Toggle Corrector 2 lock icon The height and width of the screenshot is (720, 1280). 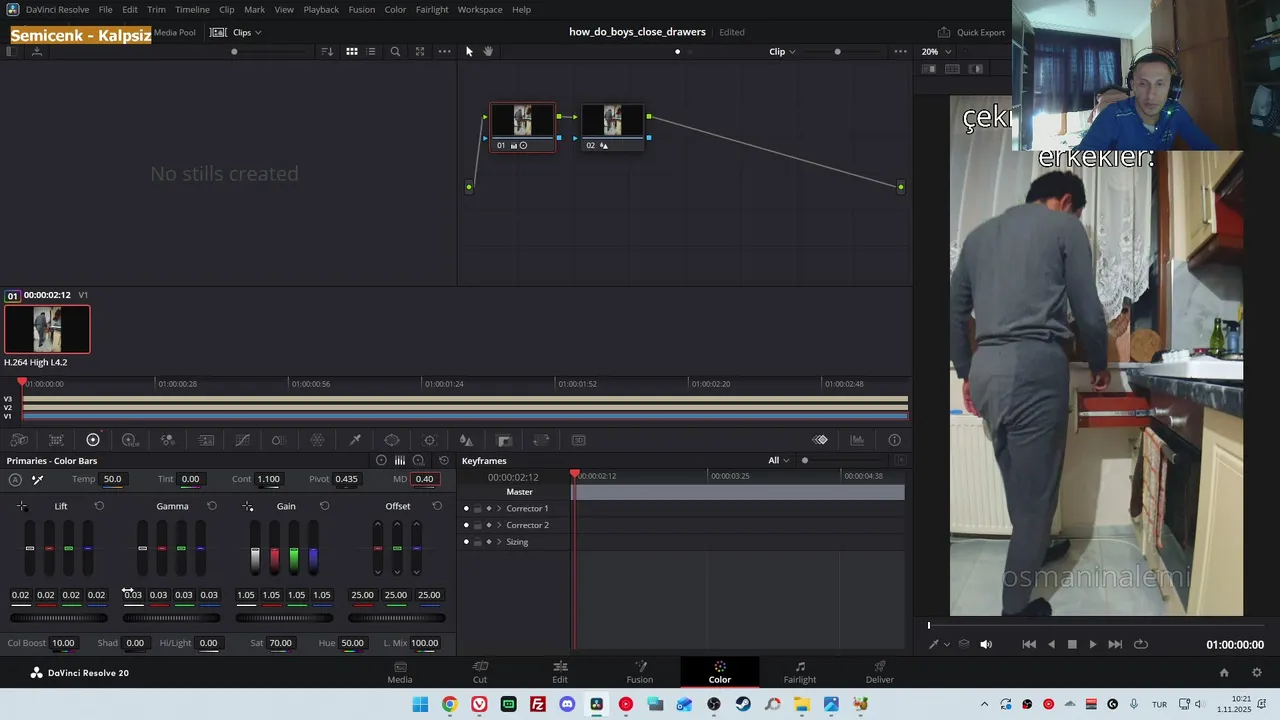click(x=477, y=525)
